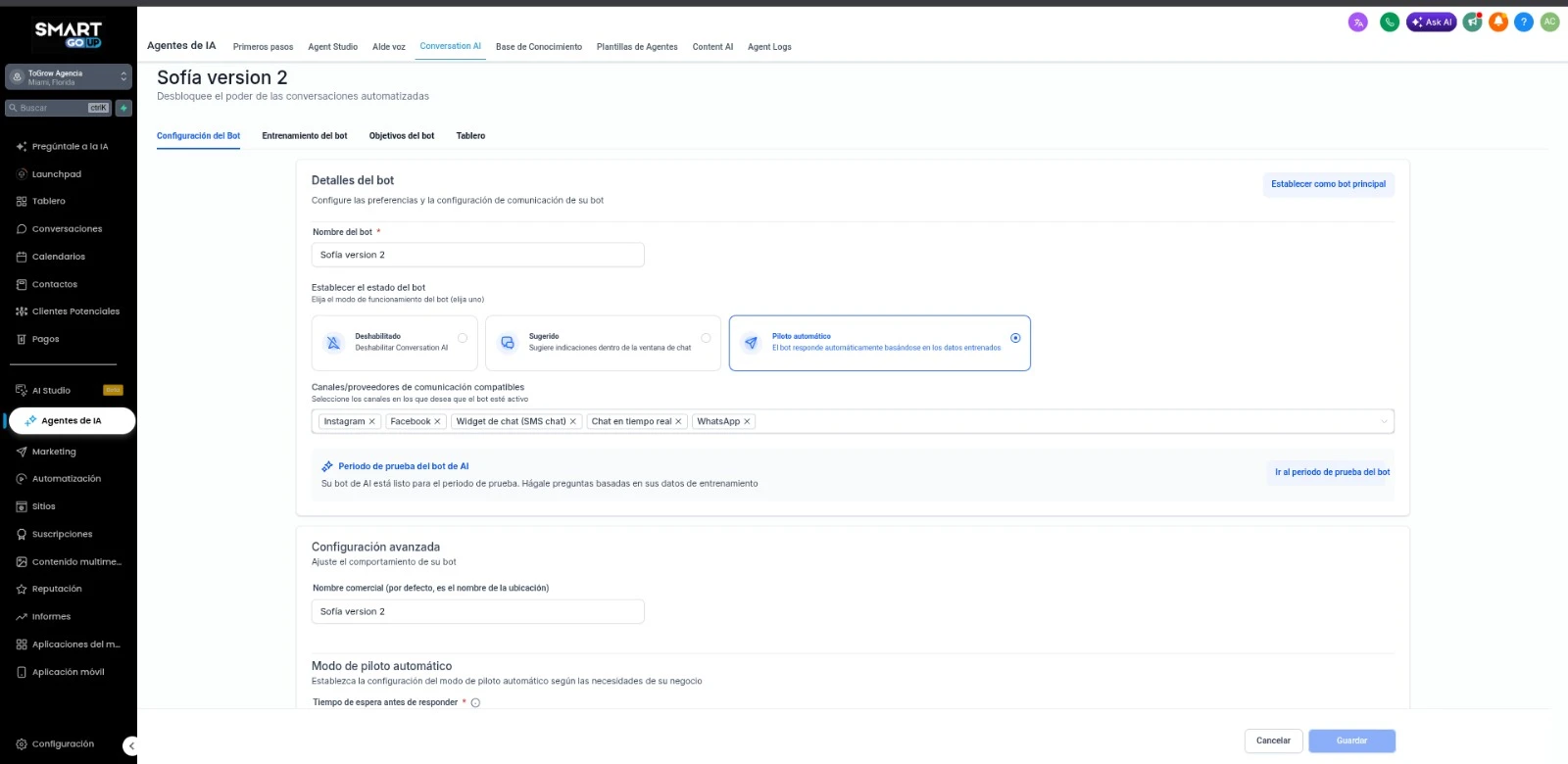Click the Ask AI button
1568x764 pixels.
pos(1432,22)
